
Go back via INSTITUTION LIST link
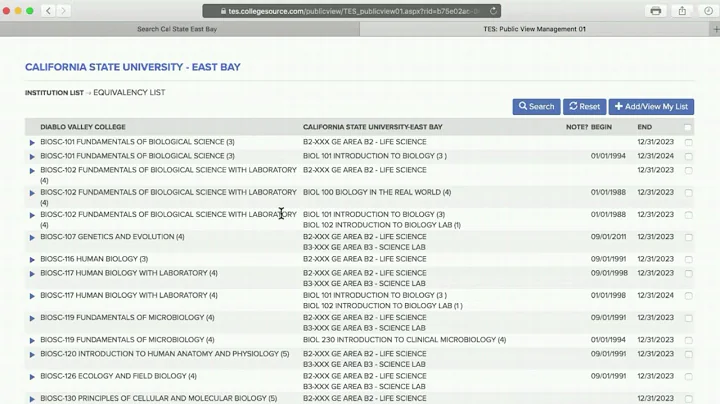[54, 93]
